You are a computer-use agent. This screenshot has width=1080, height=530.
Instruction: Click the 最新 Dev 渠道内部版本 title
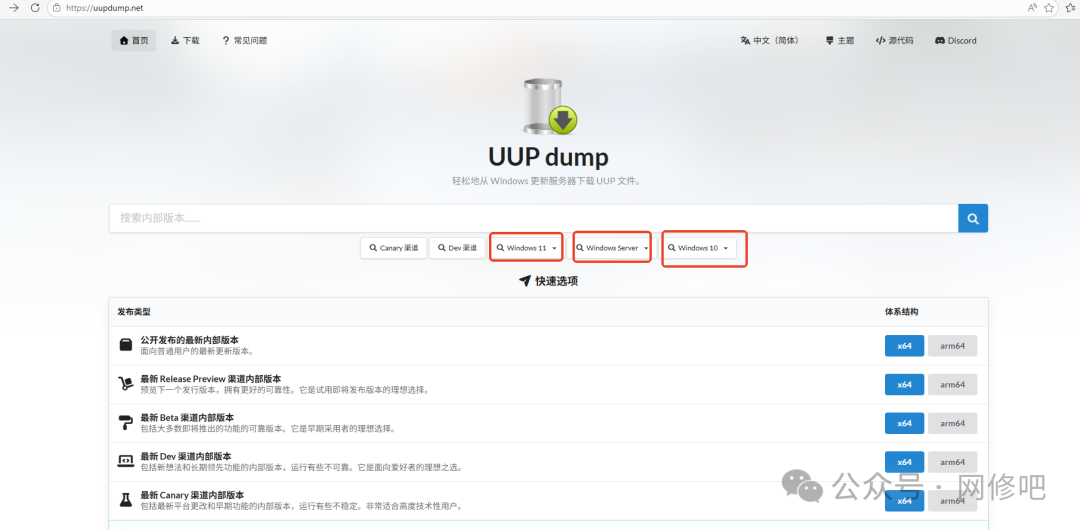point(186,456)
